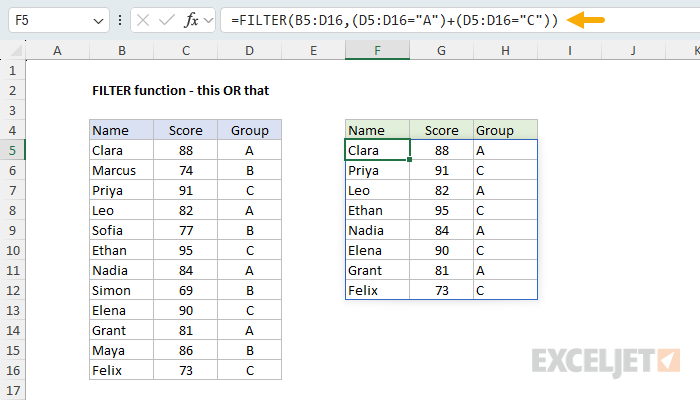Click the formula bar vertical dots handle
This screenshot has height=400, width=700.
120,20
